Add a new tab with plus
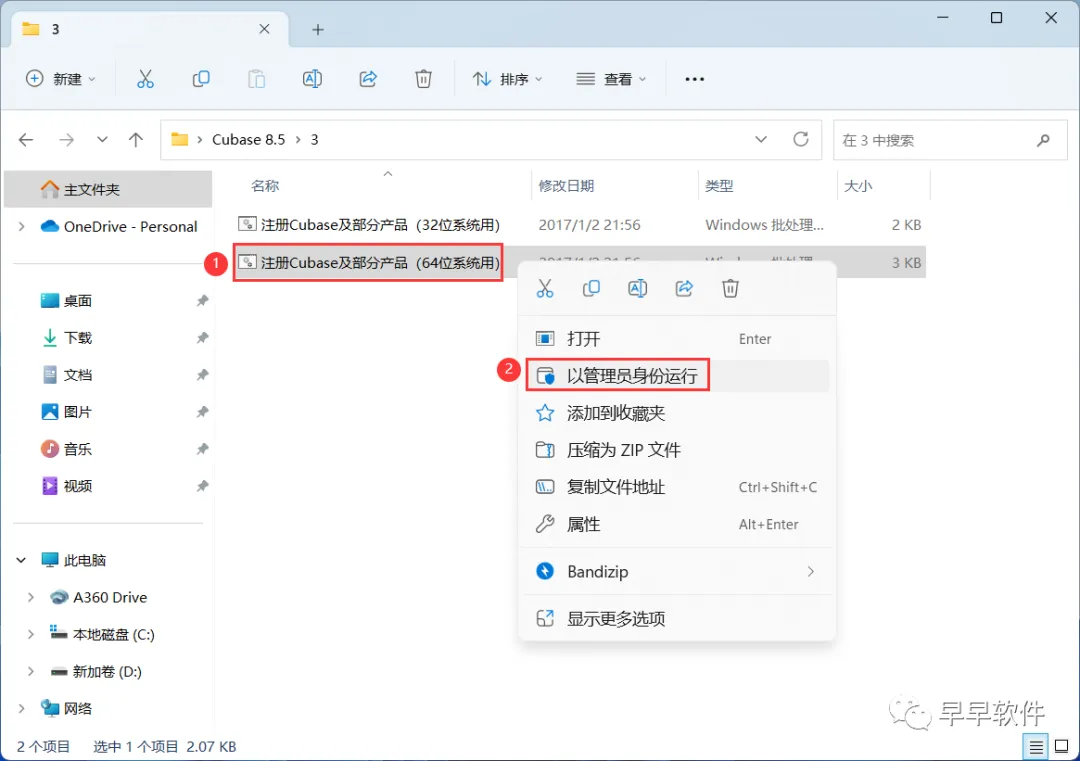 318,30
